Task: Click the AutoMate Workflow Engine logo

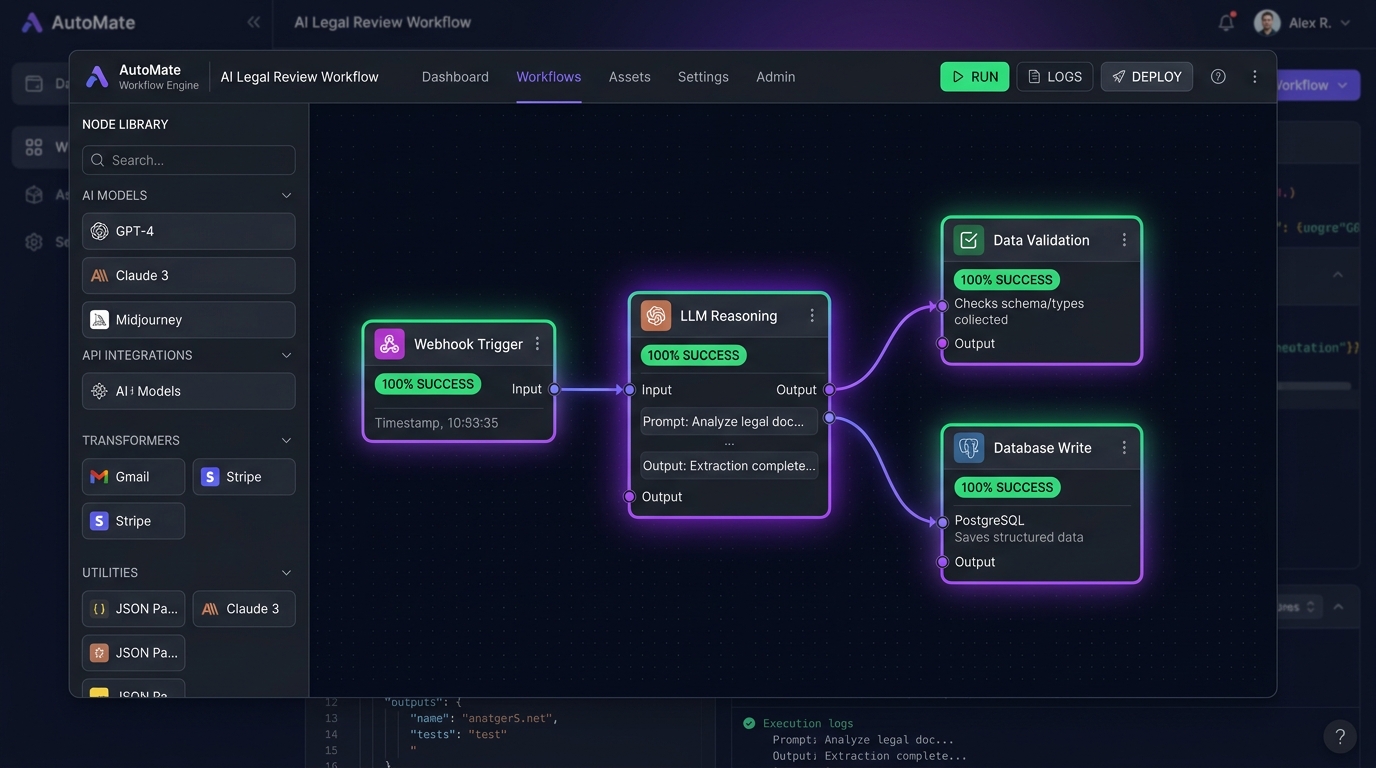Action: (x=97, y=77)
